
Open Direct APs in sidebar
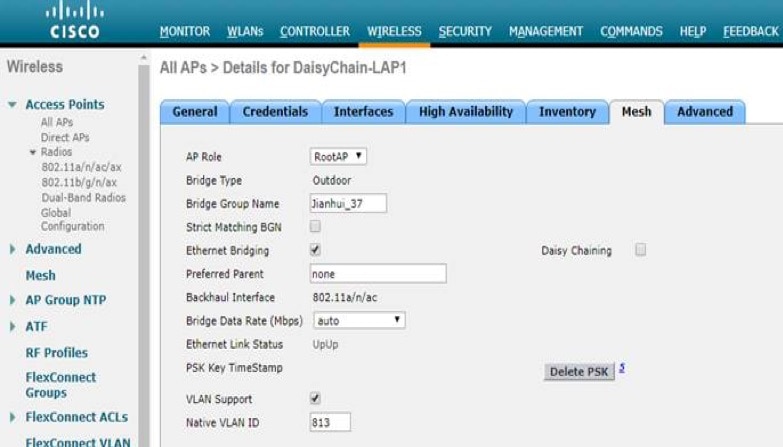pos(65,137)
